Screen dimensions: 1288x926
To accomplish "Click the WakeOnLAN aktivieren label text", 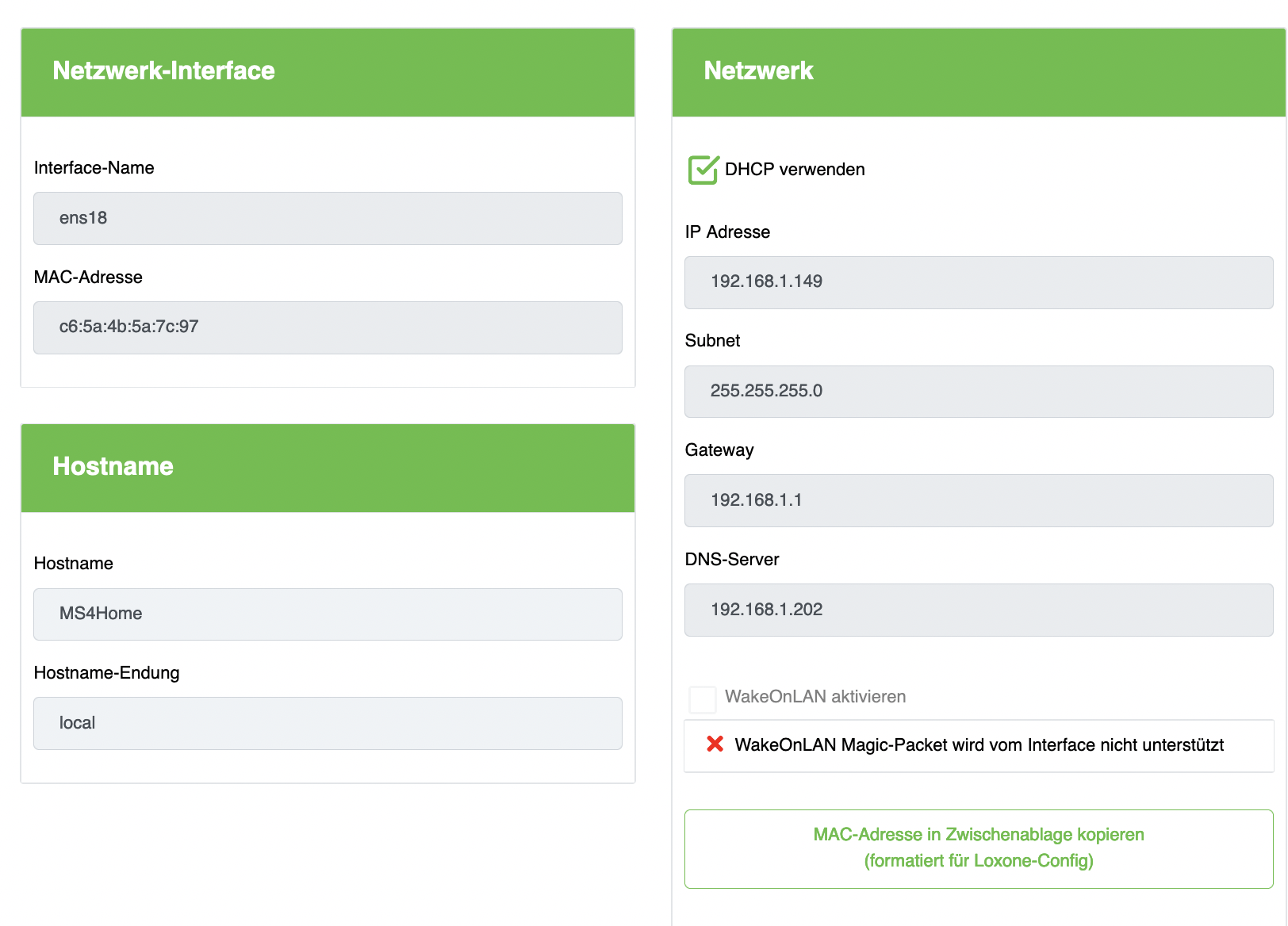I will [x=815, y=697].
